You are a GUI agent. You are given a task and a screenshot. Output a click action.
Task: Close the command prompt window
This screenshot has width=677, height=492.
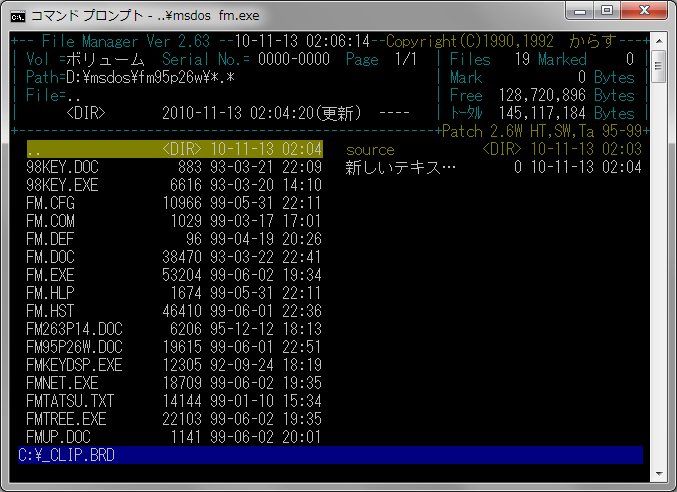(x=644, y=11)
